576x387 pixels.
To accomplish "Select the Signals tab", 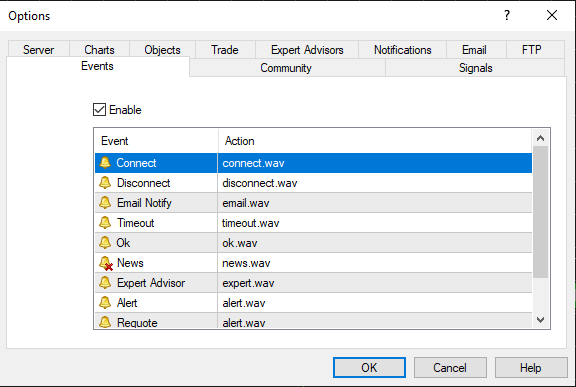I will pos(475,68).
